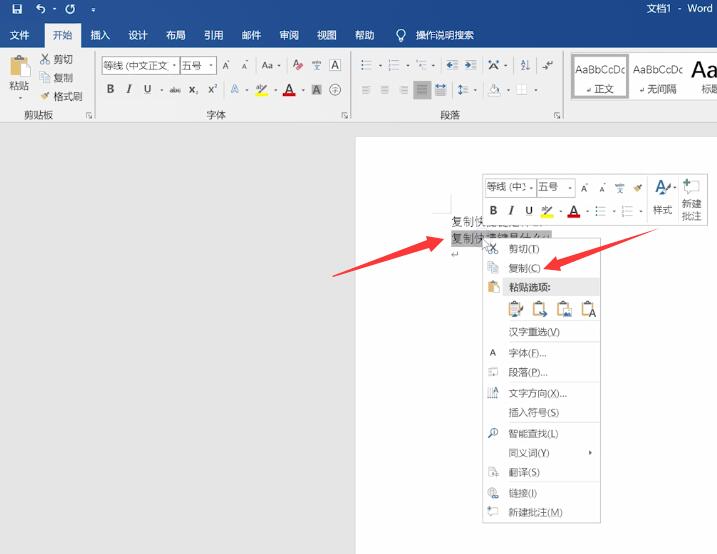Choose 剪切(T) in the context menu

(x=542, y=249)
